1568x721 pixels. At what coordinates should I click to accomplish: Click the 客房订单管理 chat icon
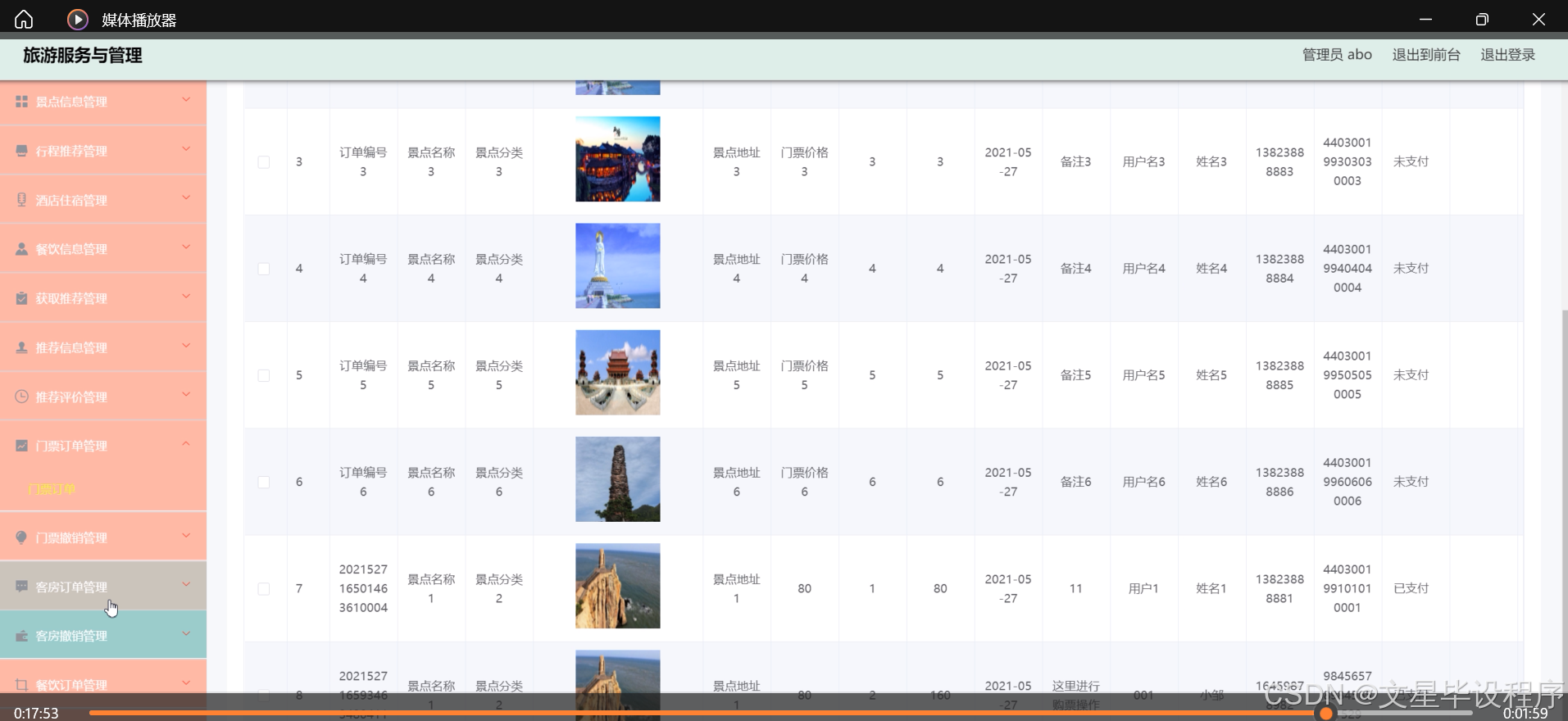pyautogui.click(x=22, y=587)
